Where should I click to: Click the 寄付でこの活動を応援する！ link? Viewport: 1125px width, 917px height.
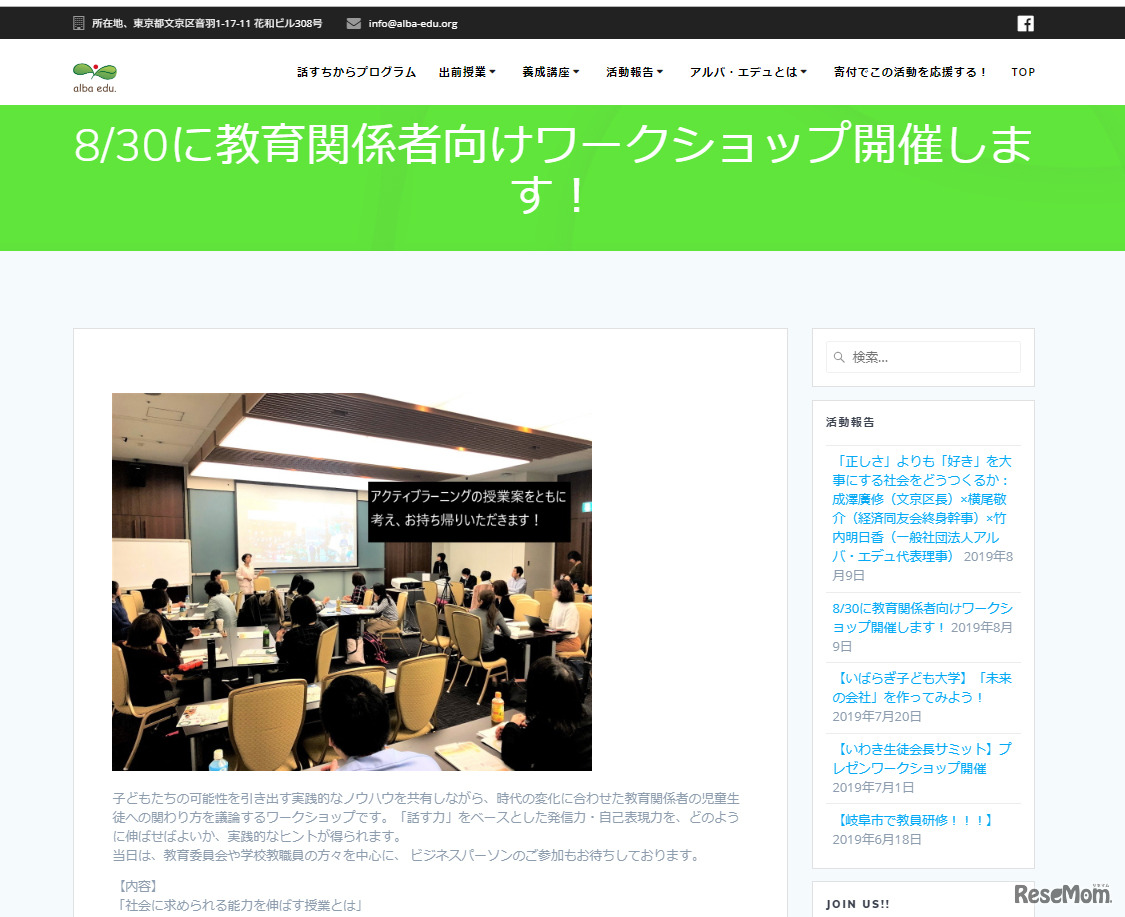(x=907, y=71)
